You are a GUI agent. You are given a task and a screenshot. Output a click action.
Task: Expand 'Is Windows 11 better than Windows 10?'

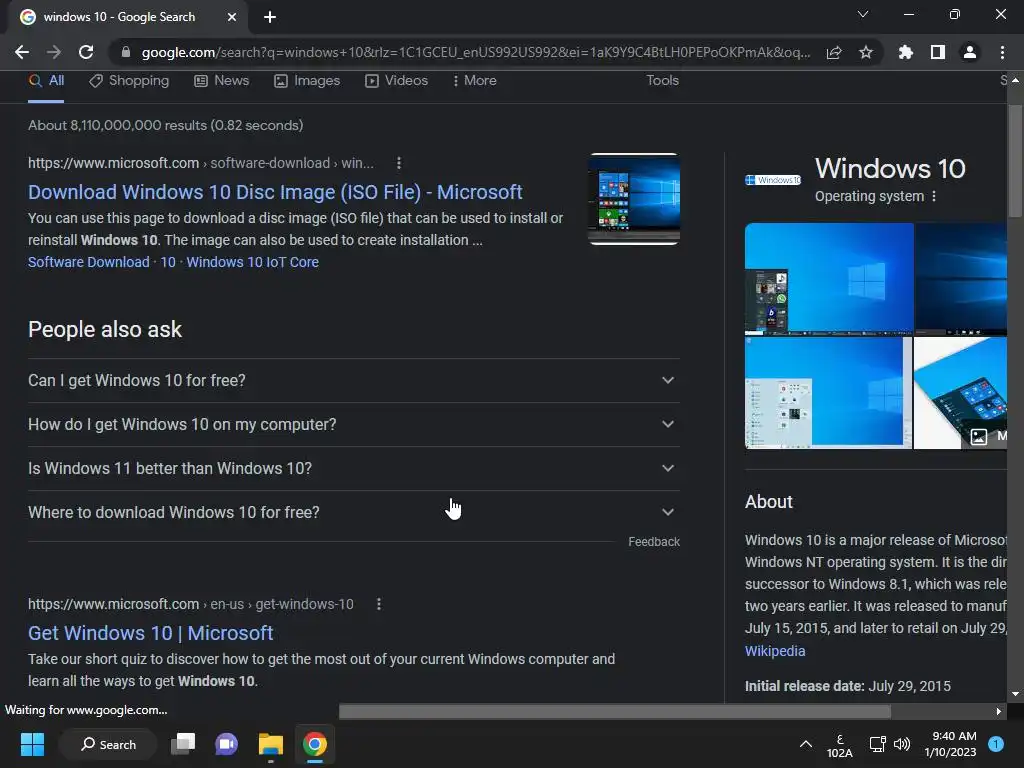click(x=354, y=468)
